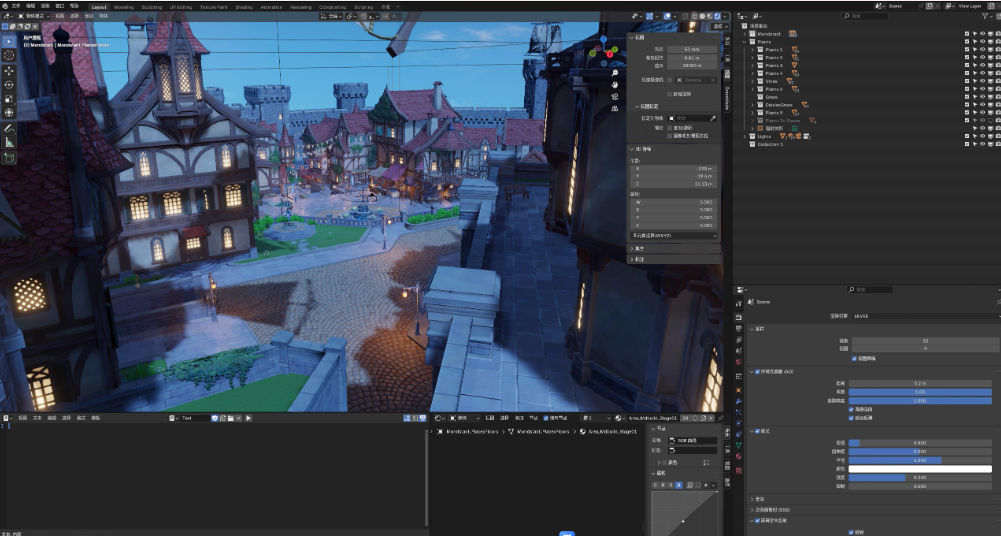The image size is (1001, 536).
Task: Open the File menu in the top bar
Action: [x=14, y=6]
